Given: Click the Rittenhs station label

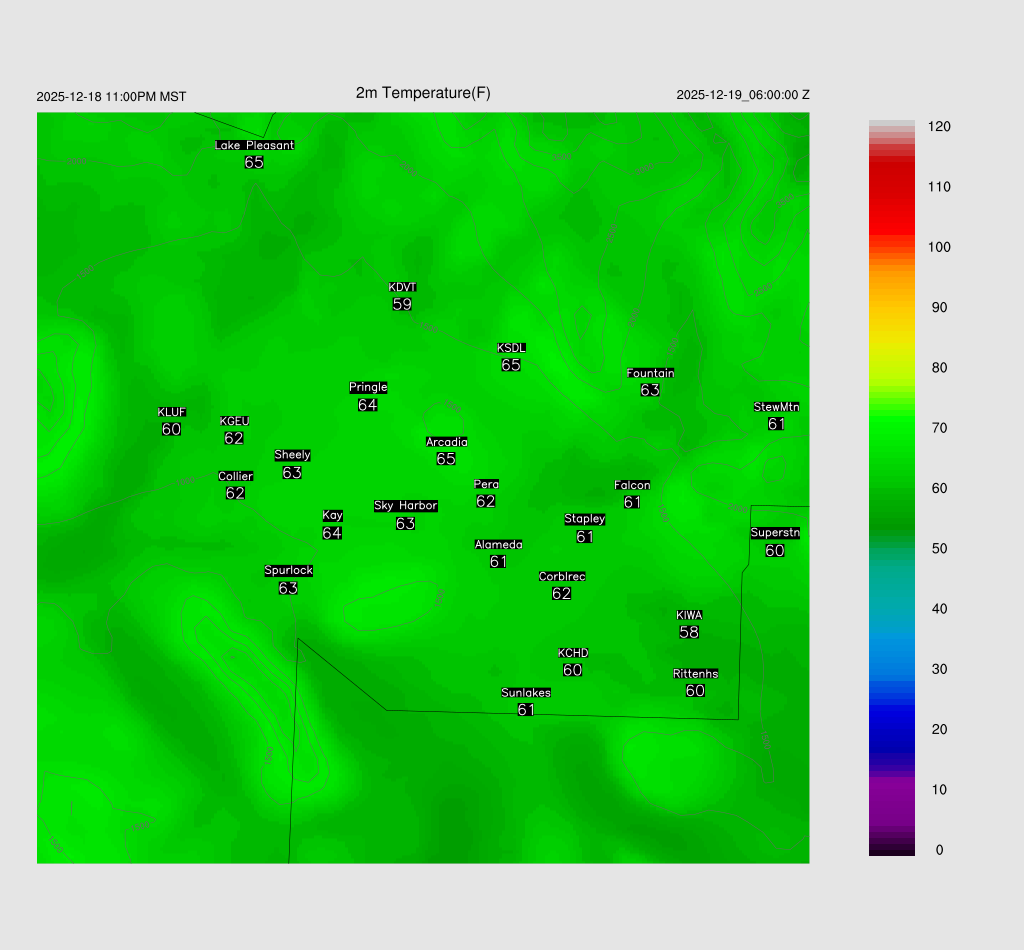Looking at the screenshot, I should (x=695, y=674).
